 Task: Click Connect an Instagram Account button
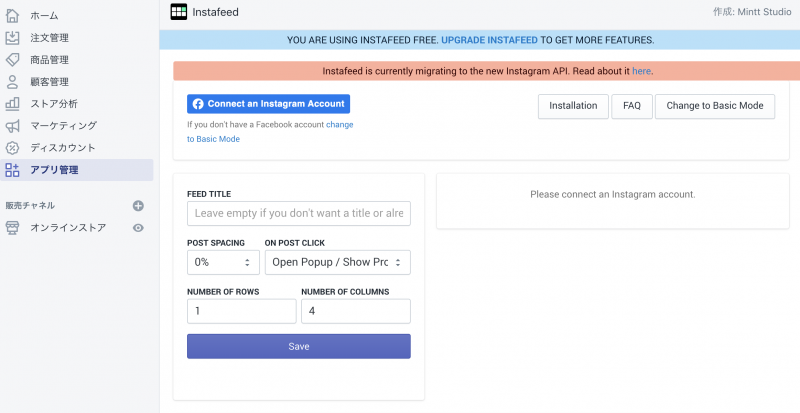268,104
